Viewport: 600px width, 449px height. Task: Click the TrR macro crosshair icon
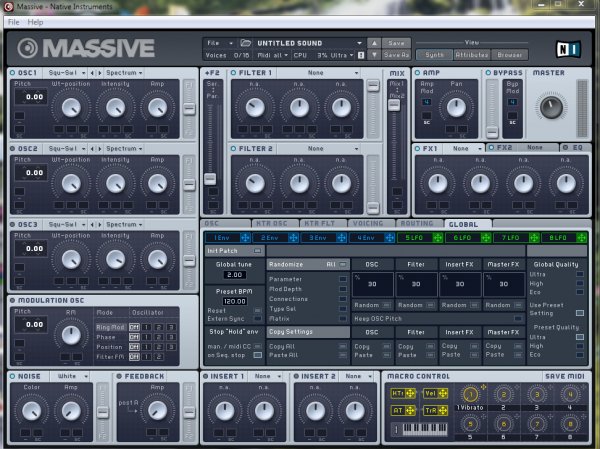(x=443, y=410)
